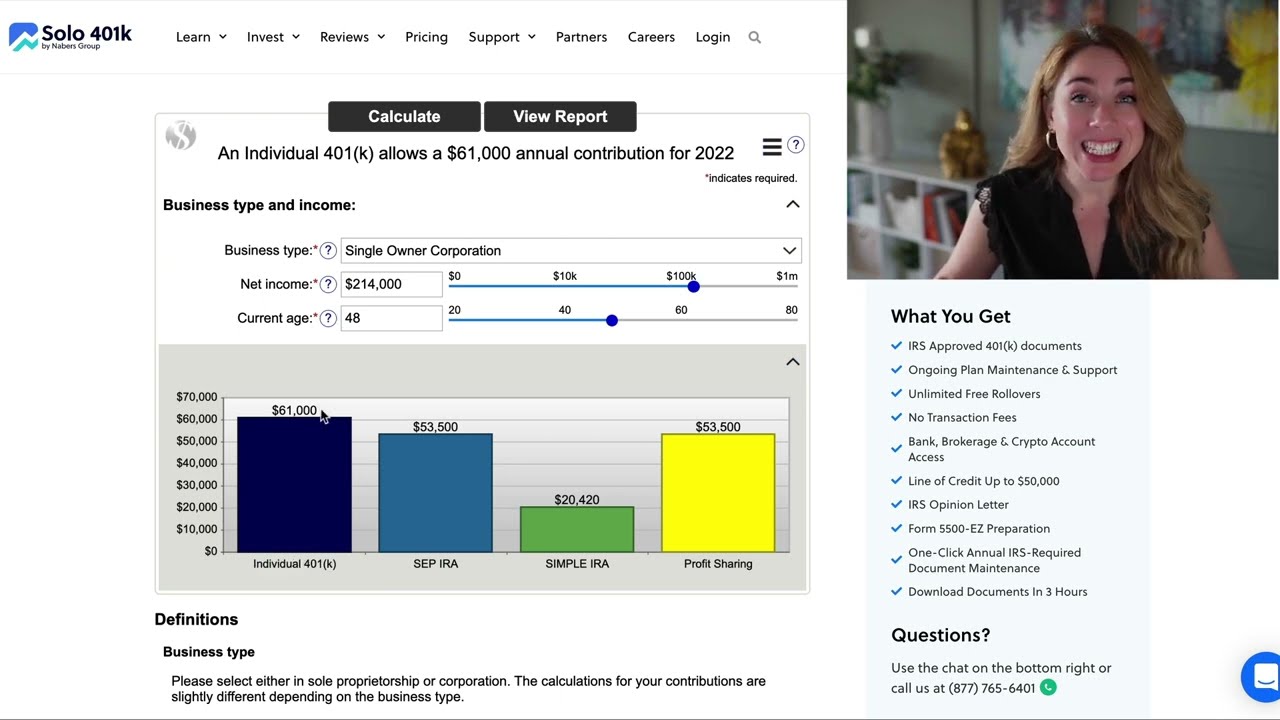Click the Current age input field
Viewport: 1280px width, 720px height.
pos(391,319)
